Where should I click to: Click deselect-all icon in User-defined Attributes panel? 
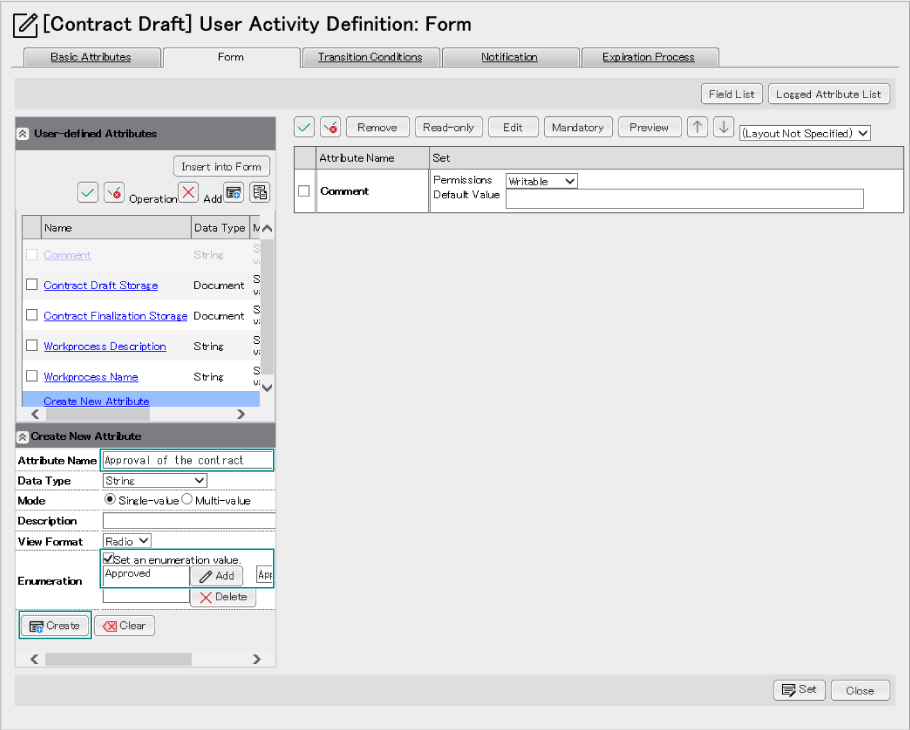[114, 193]
